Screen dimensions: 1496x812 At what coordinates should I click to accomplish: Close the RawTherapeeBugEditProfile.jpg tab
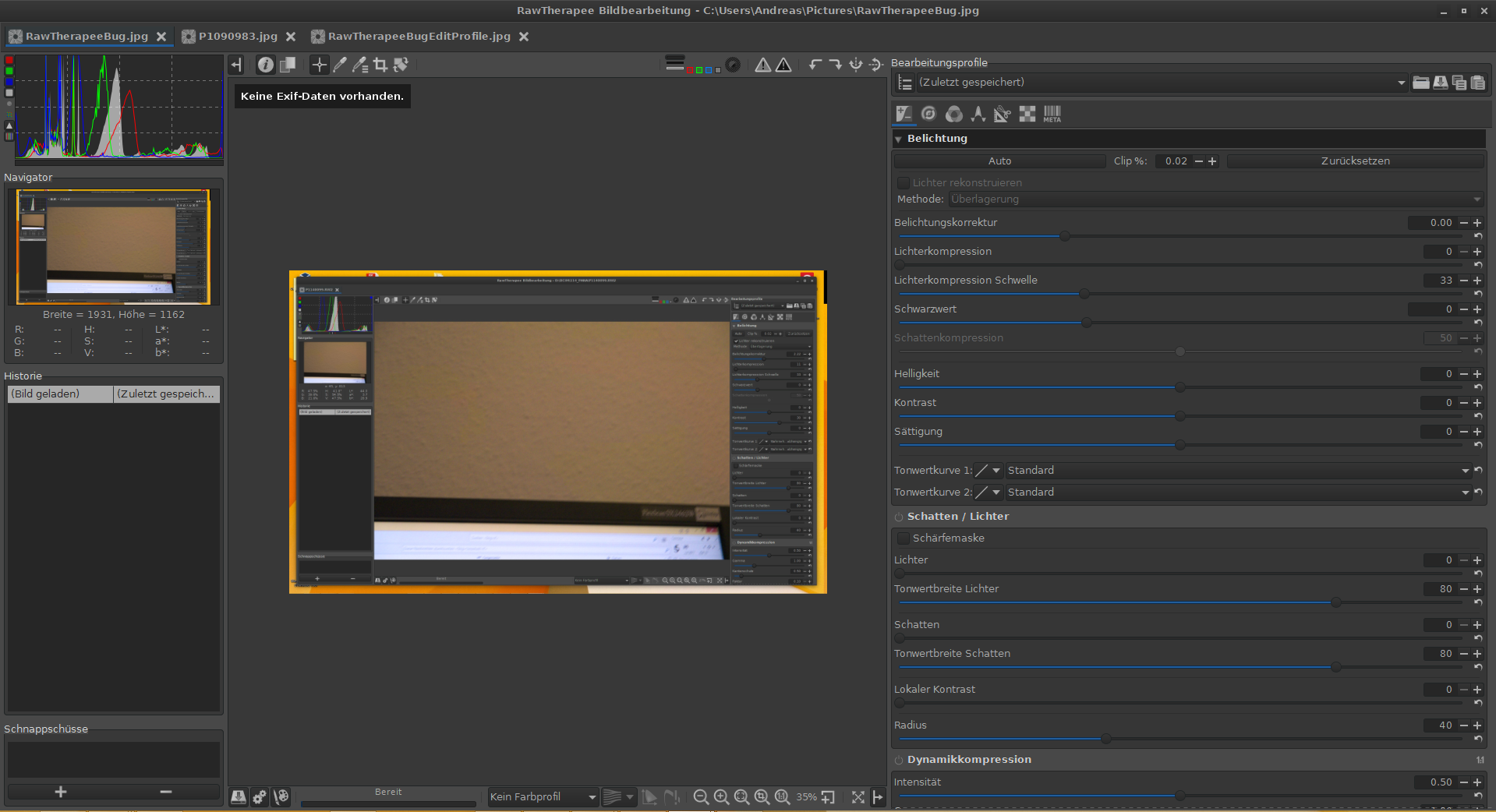(x=524, y=37)
